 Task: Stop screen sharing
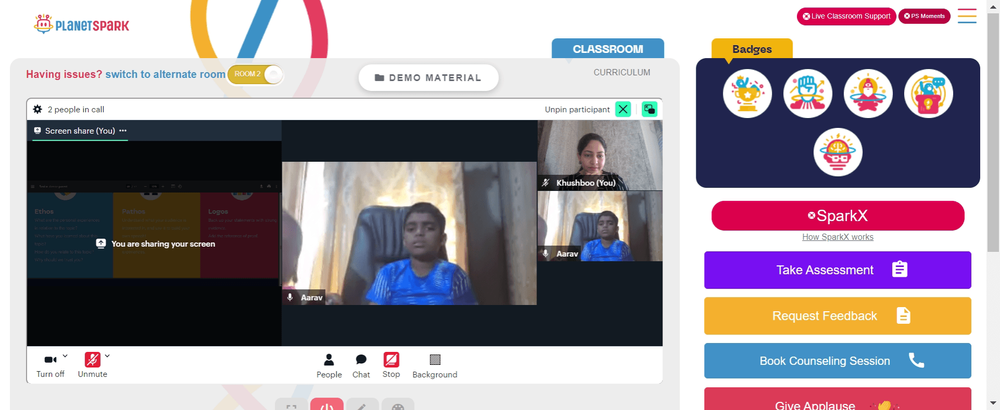[x=391, y=365]
